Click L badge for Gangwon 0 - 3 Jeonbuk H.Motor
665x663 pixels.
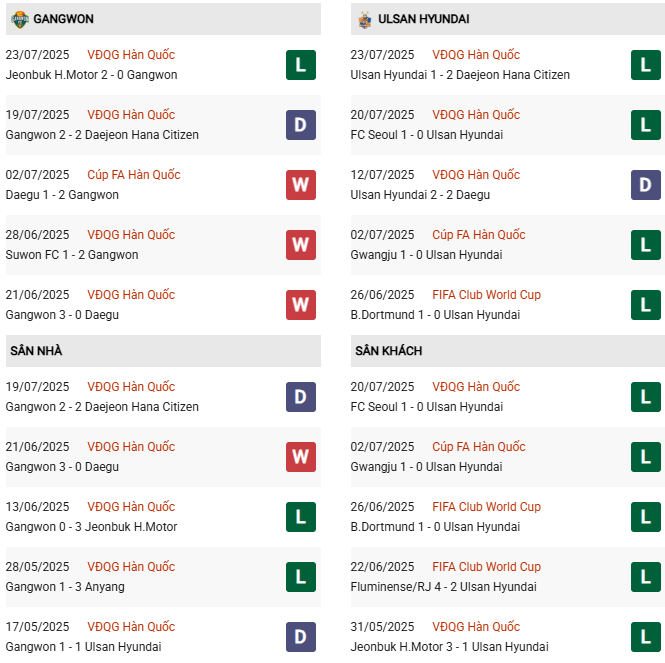pos(301,517)
